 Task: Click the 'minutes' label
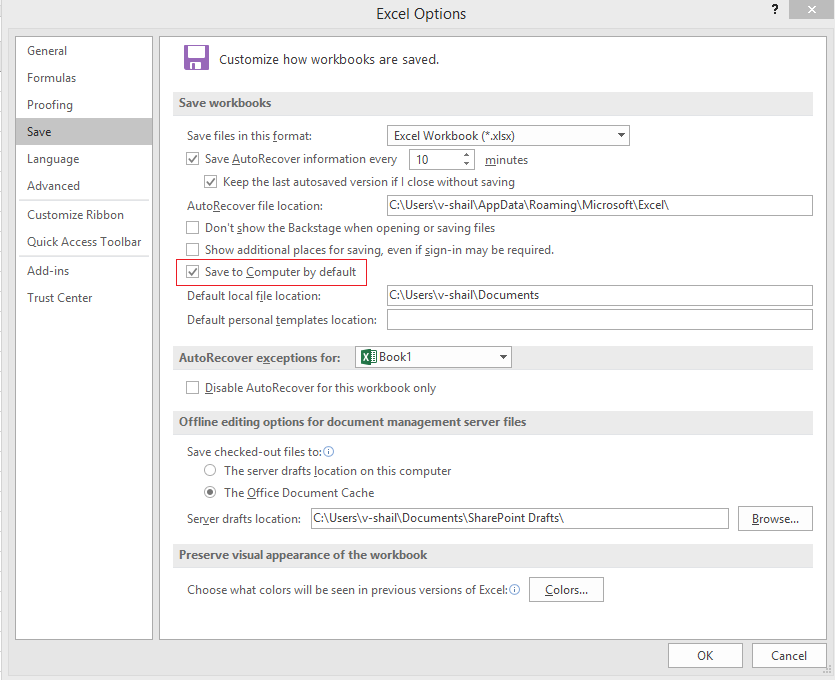pyautogui.click(x=506, y=160)
